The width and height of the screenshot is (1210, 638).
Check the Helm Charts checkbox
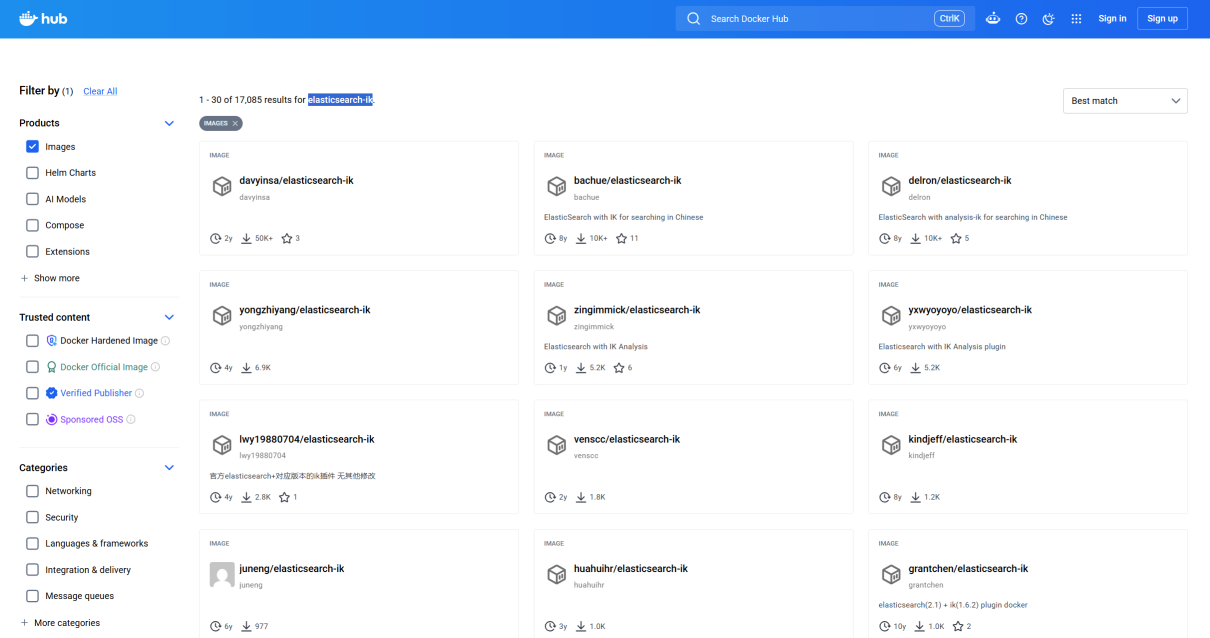coord(32,173)
